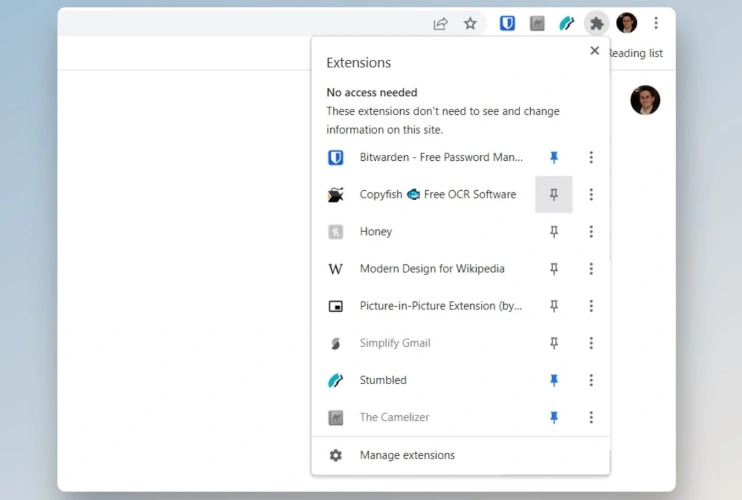Click the Stumbled feather icon in the toolbar
The height and width of the screenshot is (500, 742).
point(567,23)
